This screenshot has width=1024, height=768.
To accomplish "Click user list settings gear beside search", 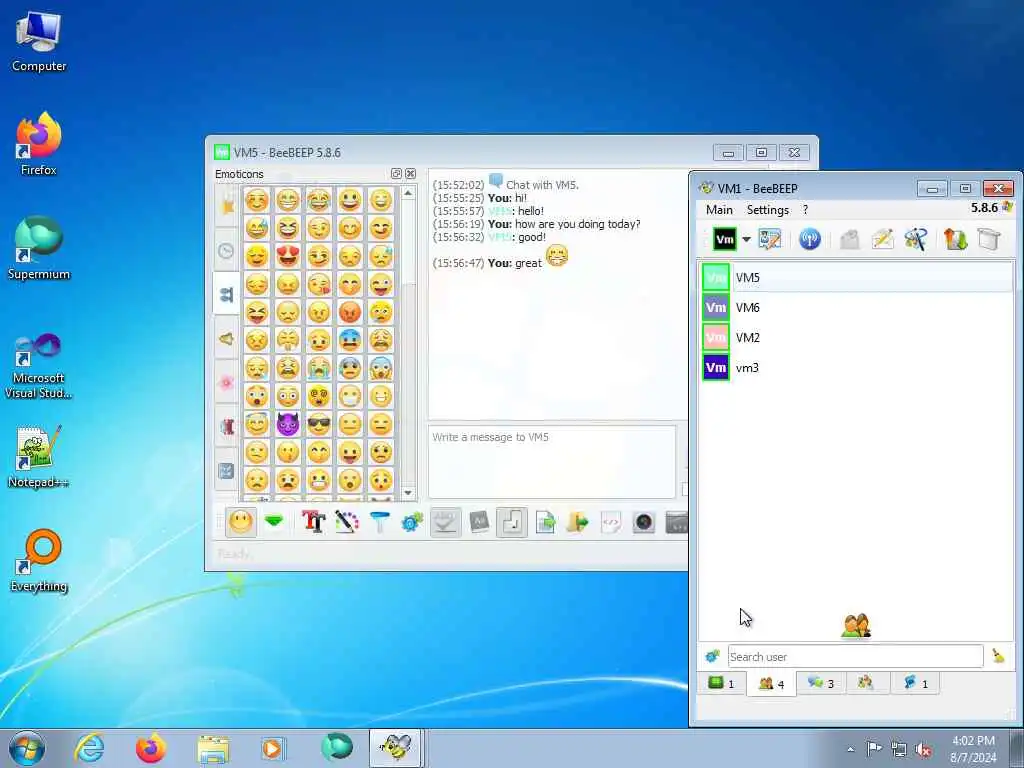I will point(712,656).
